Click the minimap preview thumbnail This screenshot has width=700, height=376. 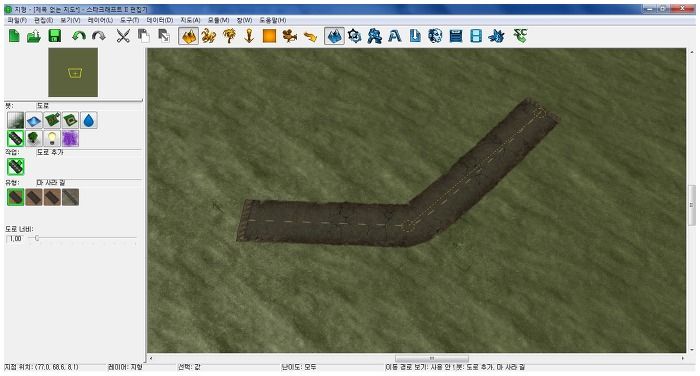pos(73,72)
